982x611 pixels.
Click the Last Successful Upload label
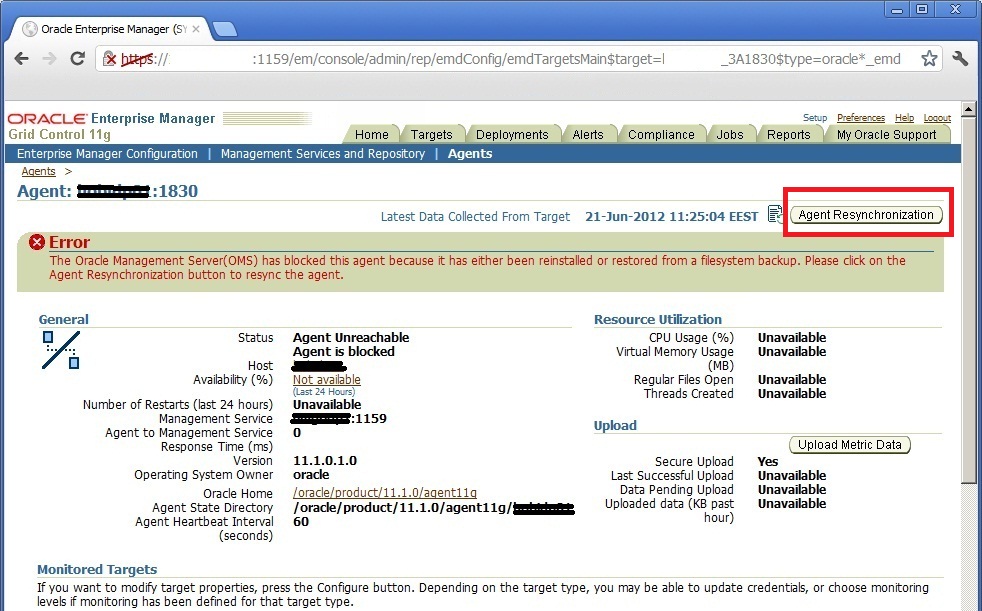(x=672, y=476)
